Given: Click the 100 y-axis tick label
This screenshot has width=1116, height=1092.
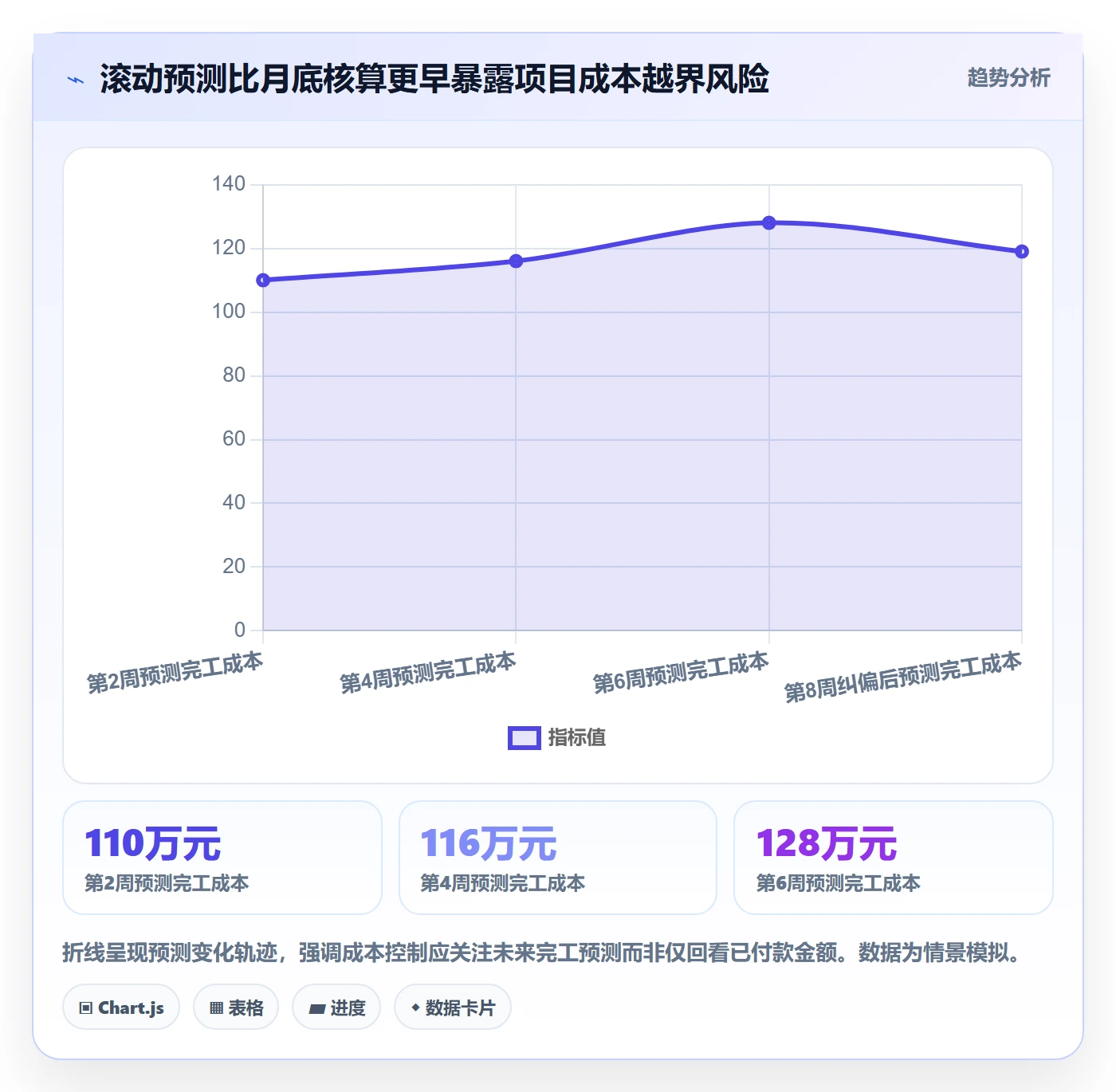Looking at the screenshot, I should tap(229, 312).
